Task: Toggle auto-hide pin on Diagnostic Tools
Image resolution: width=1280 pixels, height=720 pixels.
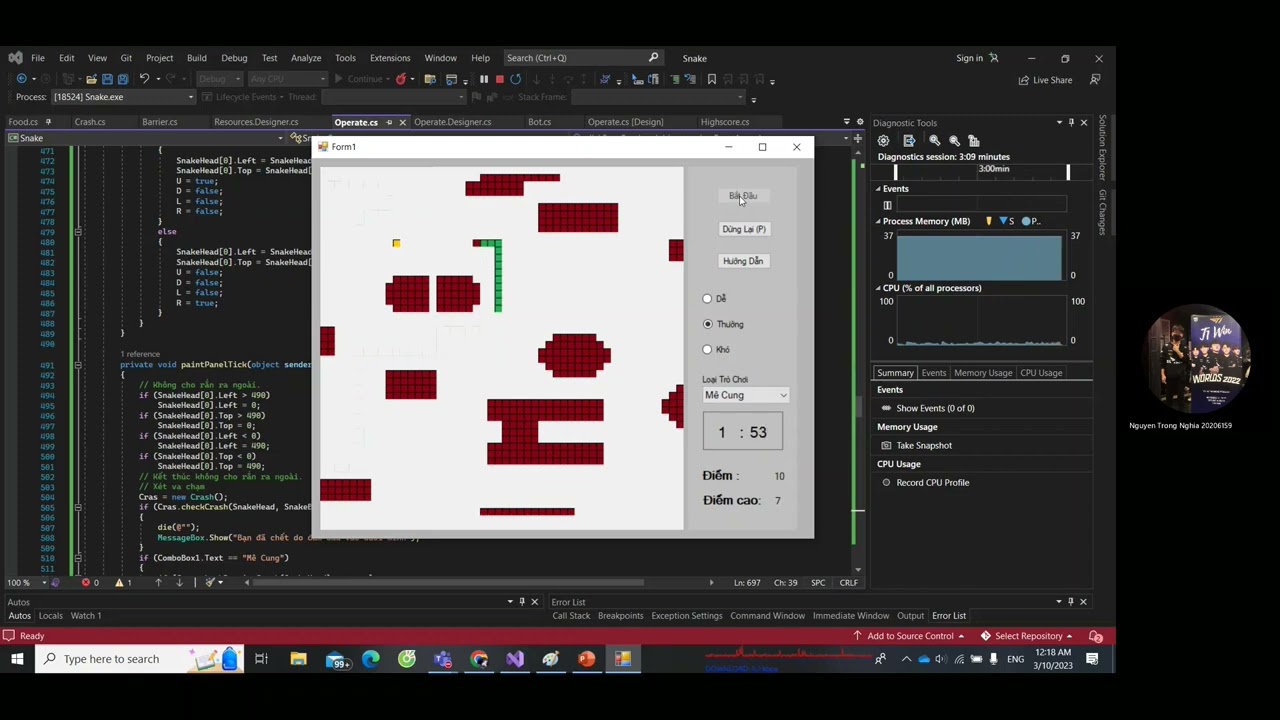Action: coord(1071,123)
